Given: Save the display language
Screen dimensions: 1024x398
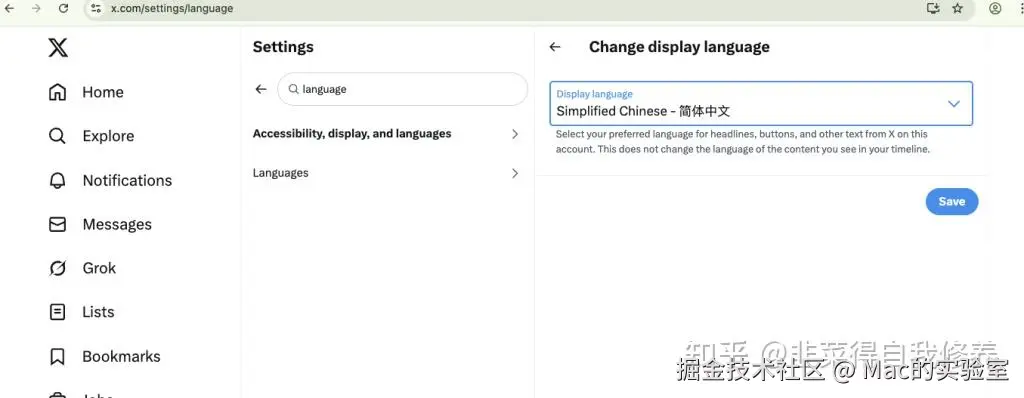Looking at the screenshot, I should [x=952, y=202].
